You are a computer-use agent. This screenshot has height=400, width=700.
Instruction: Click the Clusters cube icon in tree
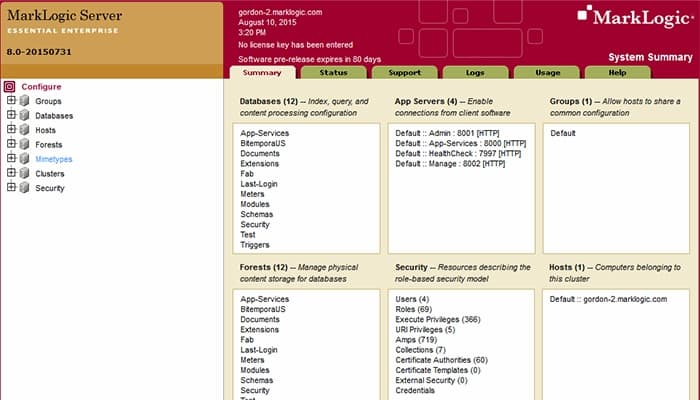pyautogui.click(x=25, y=173)
